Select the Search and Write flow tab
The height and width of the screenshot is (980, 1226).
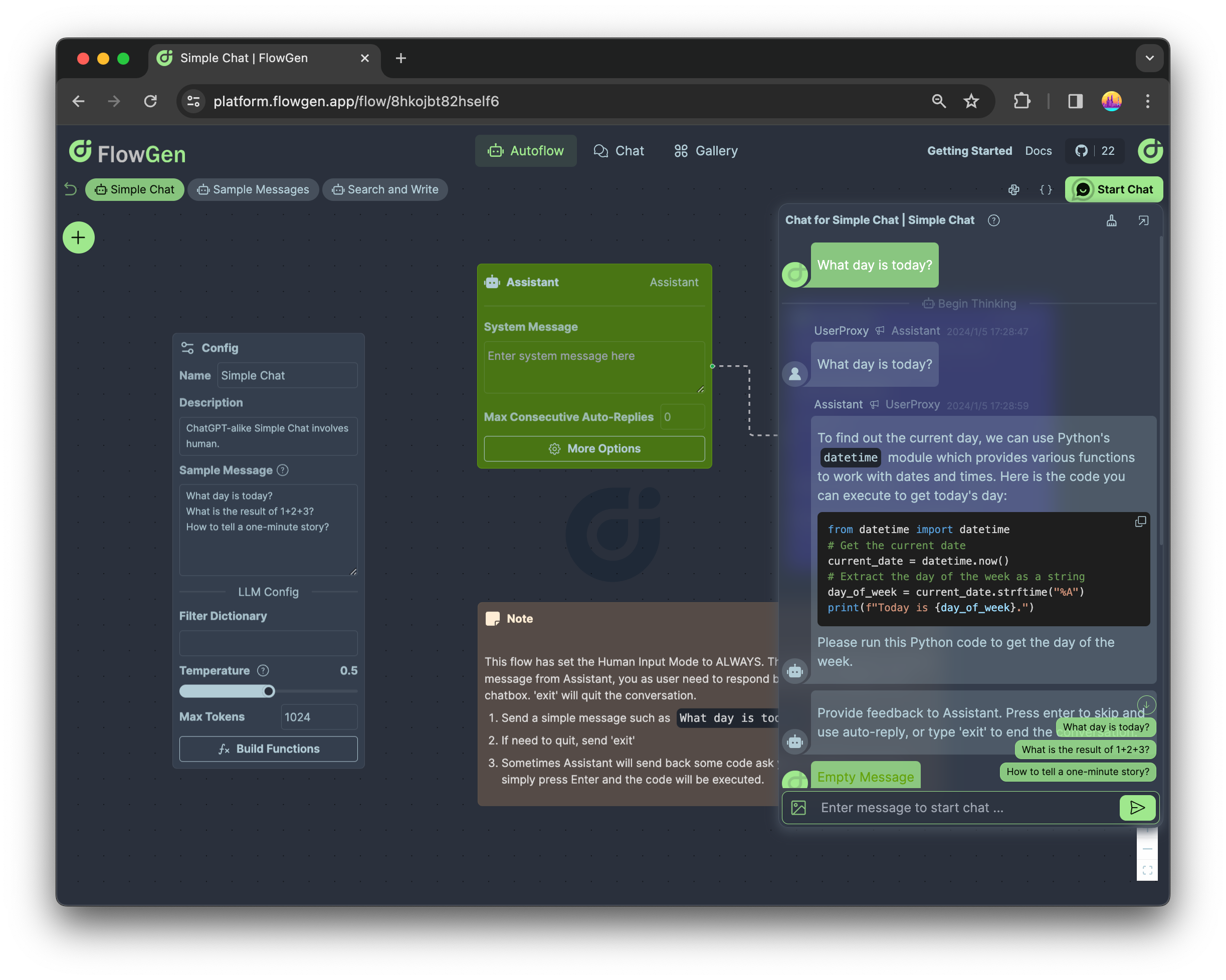pyautogui.click(x=385, y=189)
